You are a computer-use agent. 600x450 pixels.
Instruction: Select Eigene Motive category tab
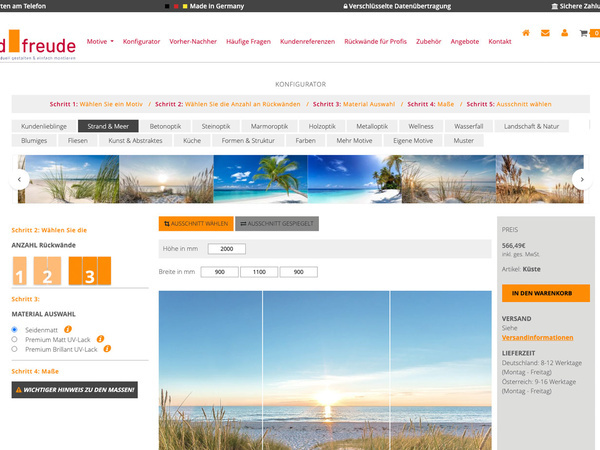413,140
